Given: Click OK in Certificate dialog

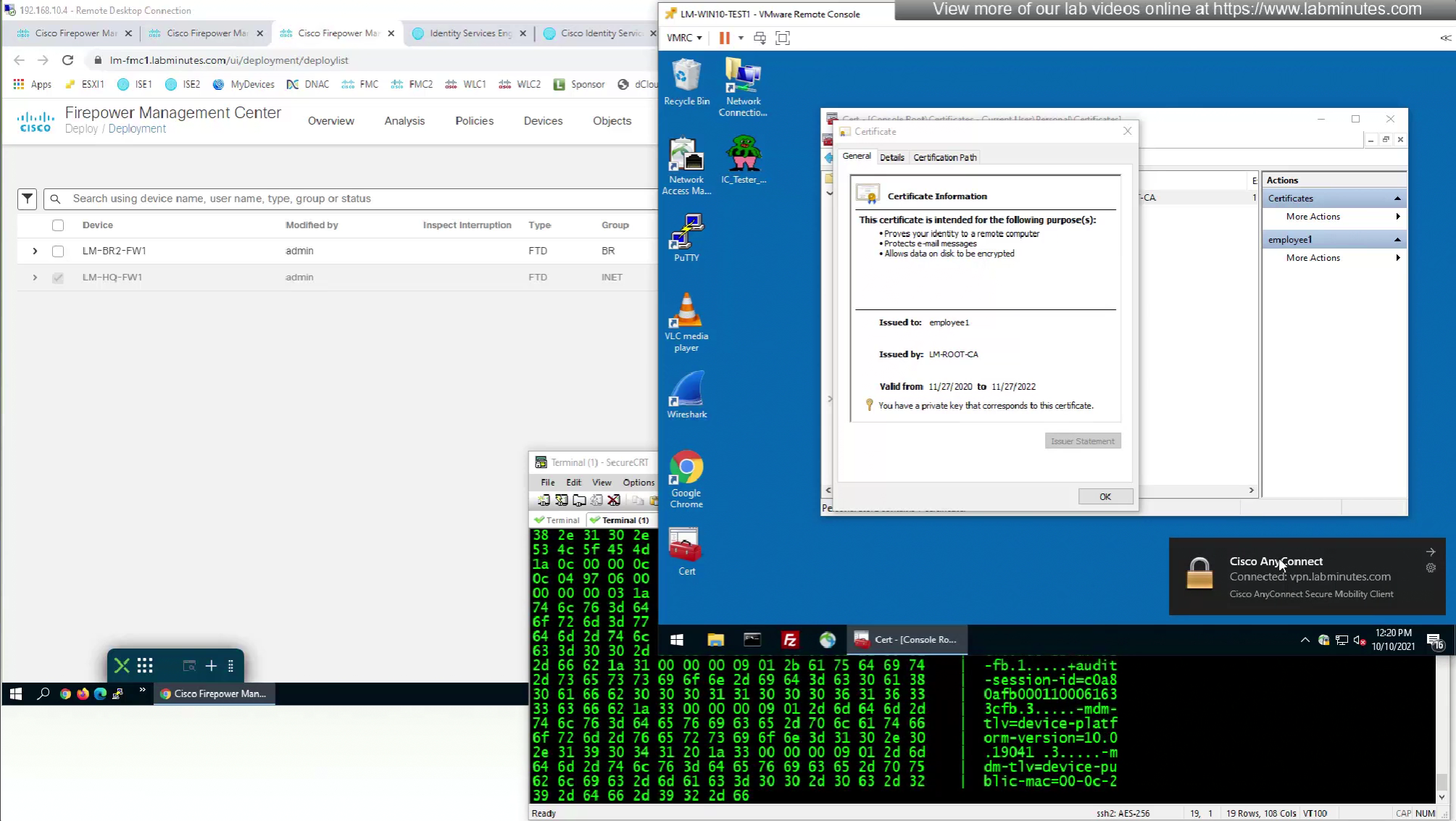Looking at the screenshot, I should (1105, 496).
